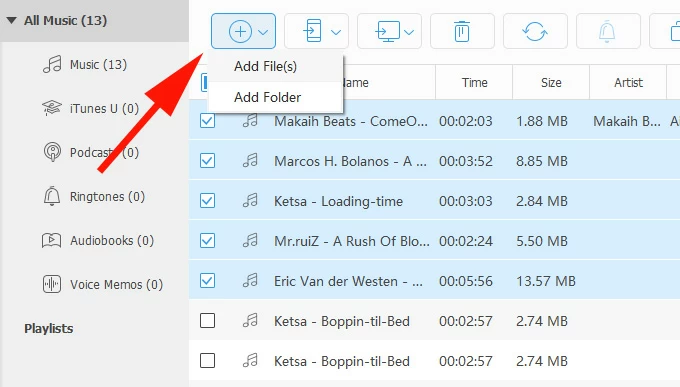Screen dimensions: 680x387
Task: Click the Export to Device phone icon
Action: 312,31
